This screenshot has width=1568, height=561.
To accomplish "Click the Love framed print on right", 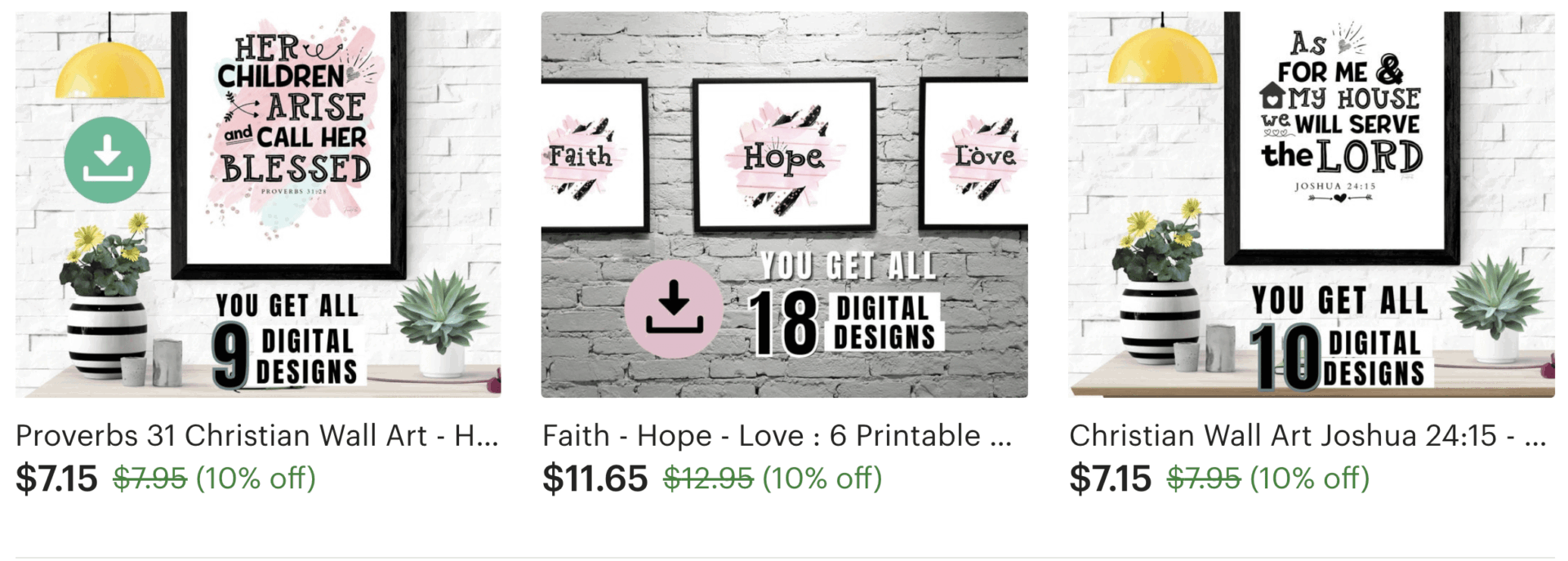I will point(973,156).
